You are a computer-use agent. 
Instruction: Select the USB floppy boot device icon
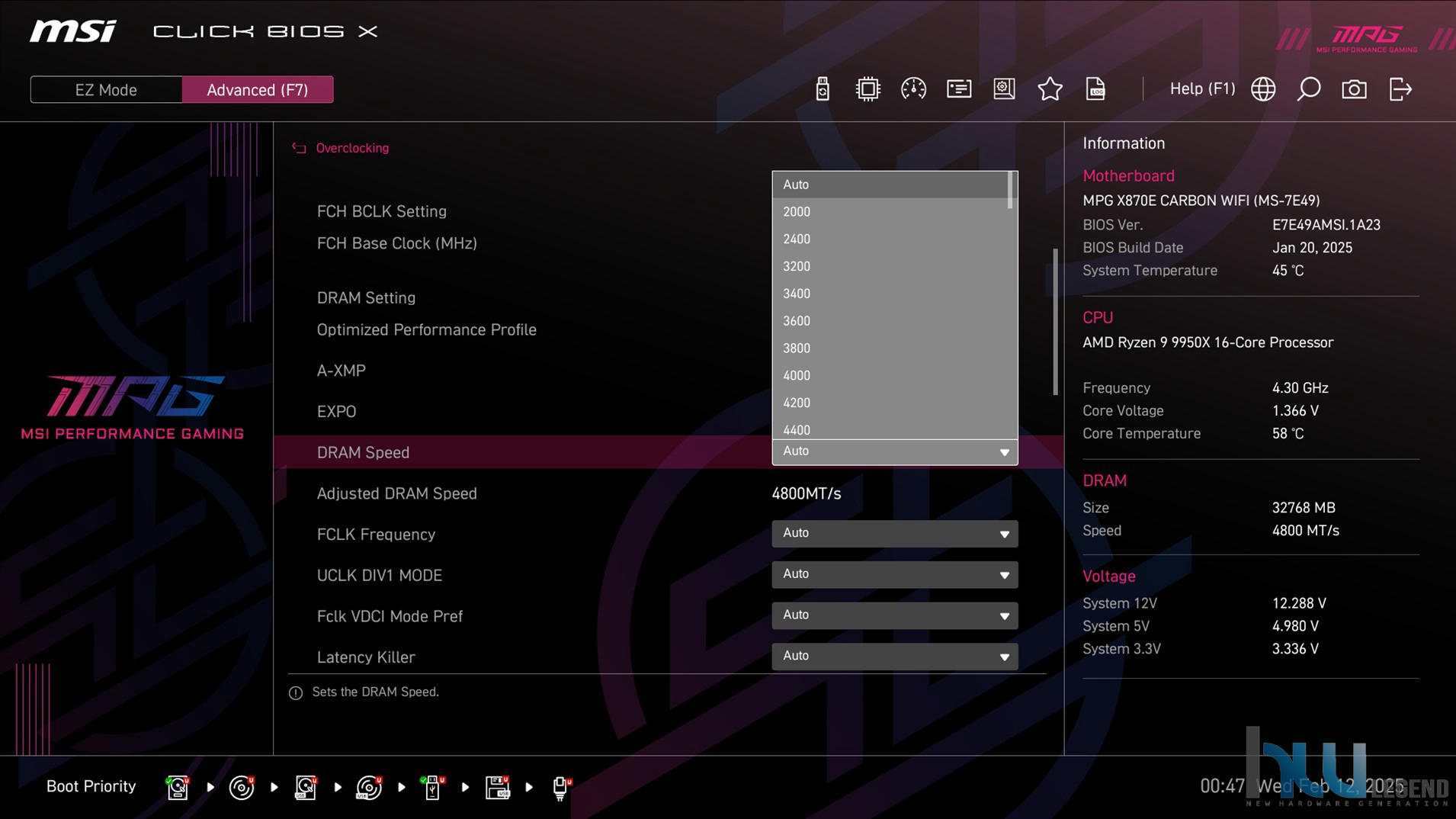click(497, 787)
